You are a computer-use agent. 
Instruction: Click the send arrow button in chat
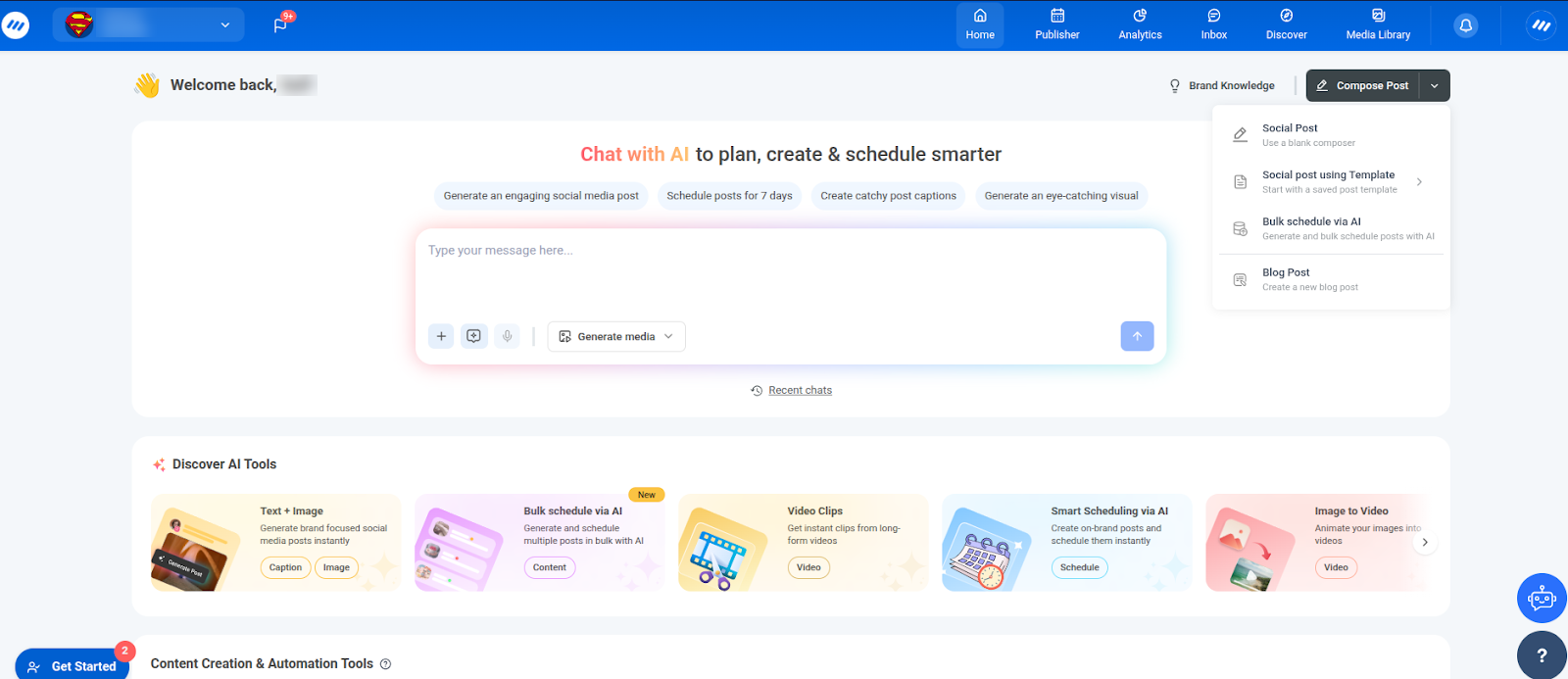click(x=1137, y=336)
